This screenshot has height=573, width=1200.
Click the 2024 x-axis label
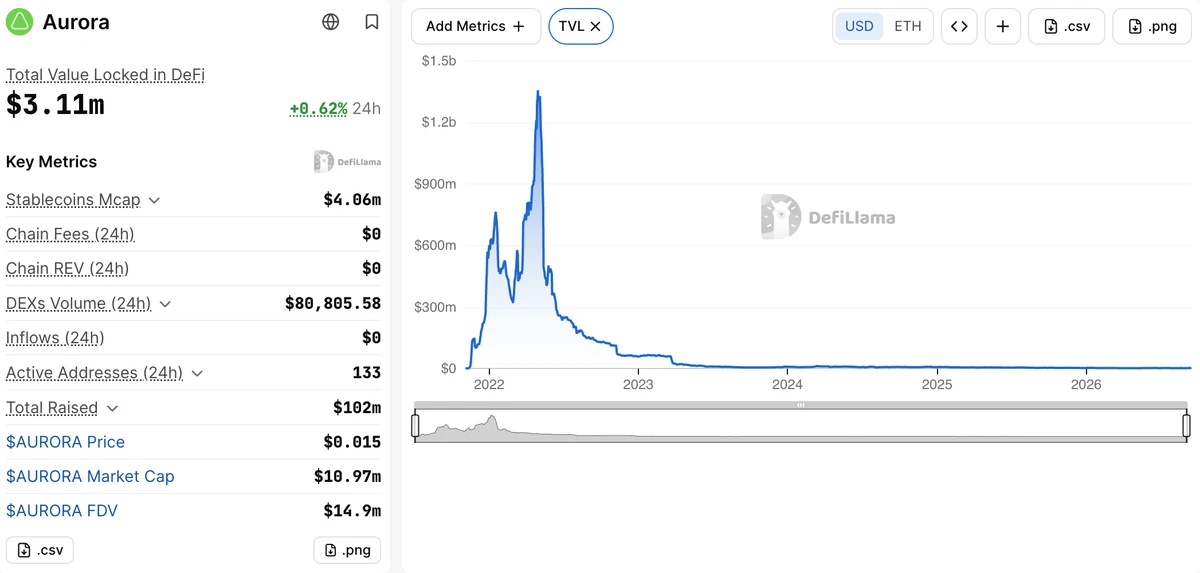tap(787, 385)
